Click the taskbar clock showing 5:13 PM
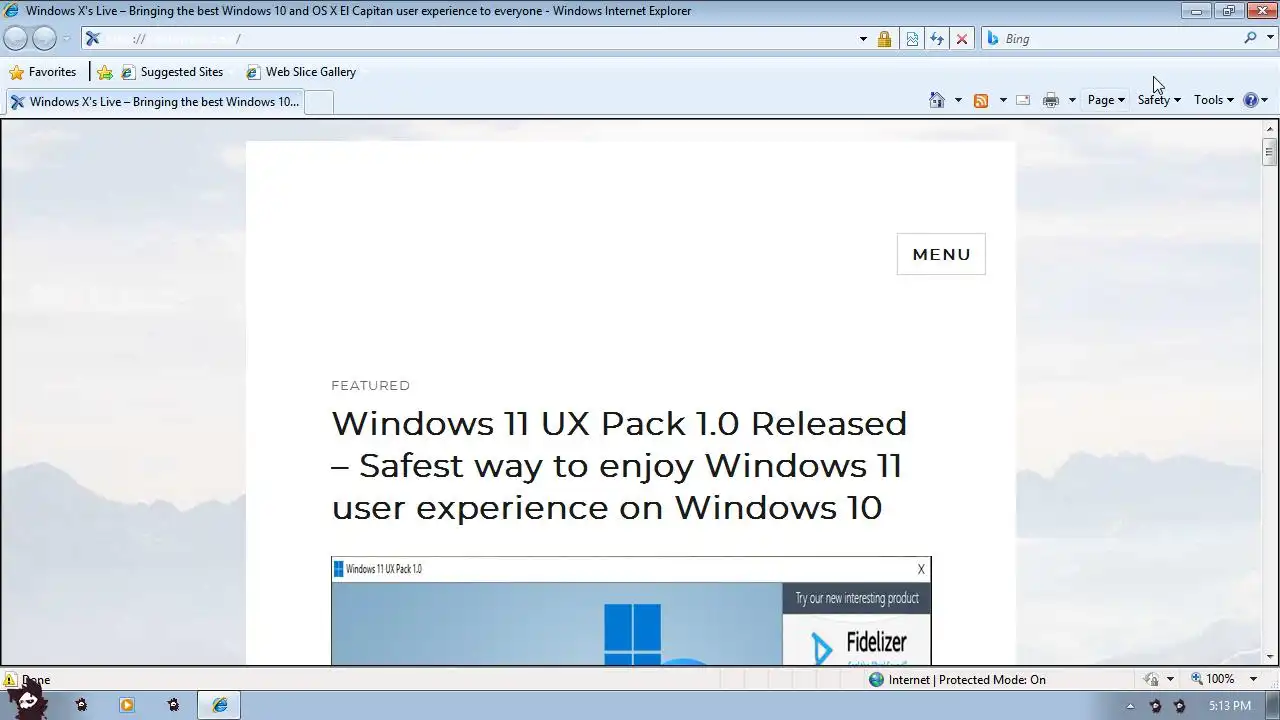This screenshot has width=1280, height=720. [1229, 706]
